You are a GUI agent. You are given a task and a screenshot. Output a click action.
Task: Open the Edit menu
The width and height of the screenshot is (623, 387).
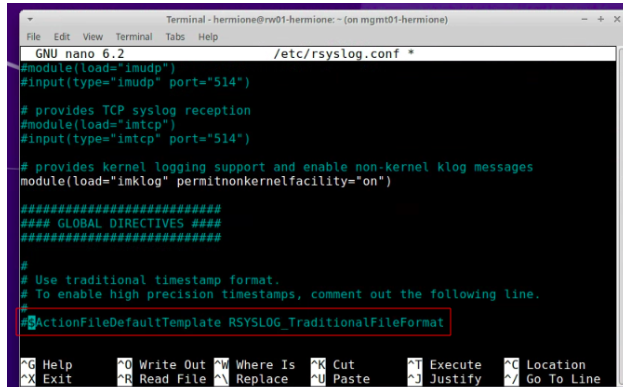(62, 37)
